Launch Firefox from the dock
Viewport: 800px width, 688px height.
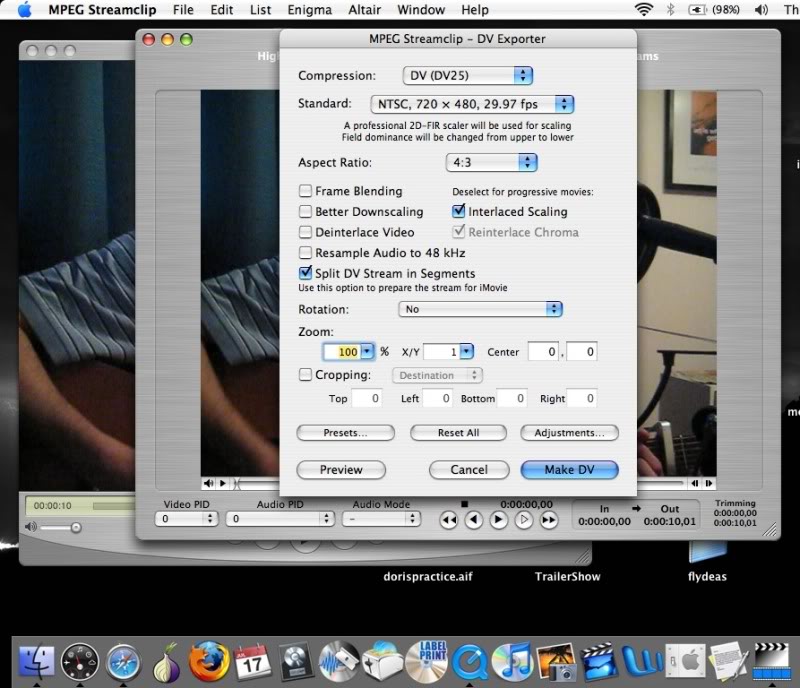[209, 661]
